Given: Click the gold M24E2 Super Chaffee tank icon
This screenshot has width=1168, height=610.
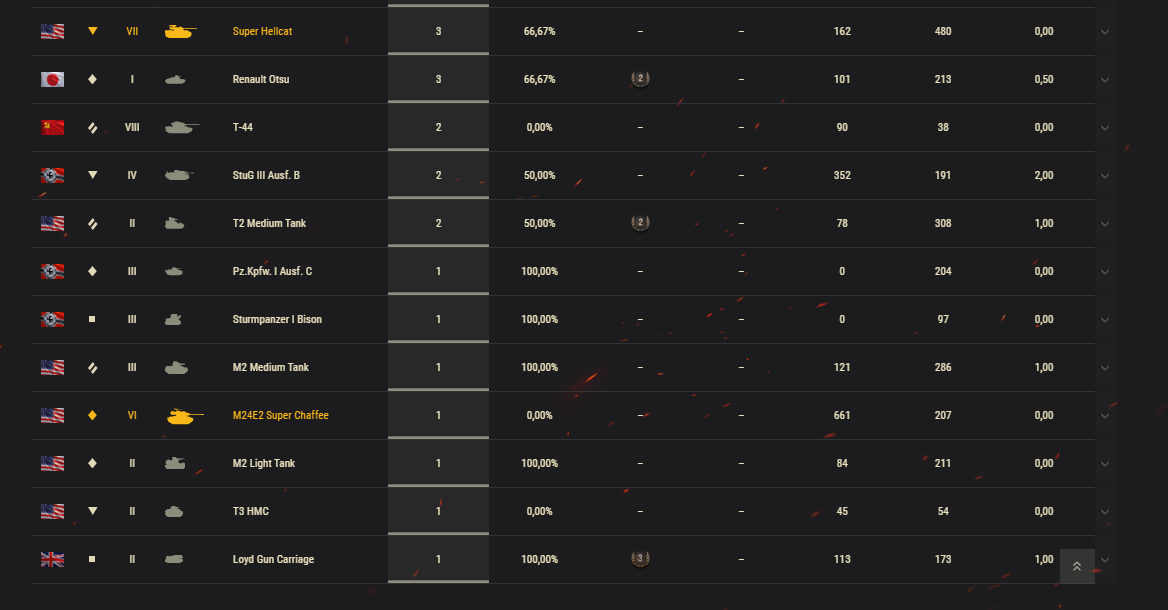Looking at the screenshot, I should click(x=184, y=416).
